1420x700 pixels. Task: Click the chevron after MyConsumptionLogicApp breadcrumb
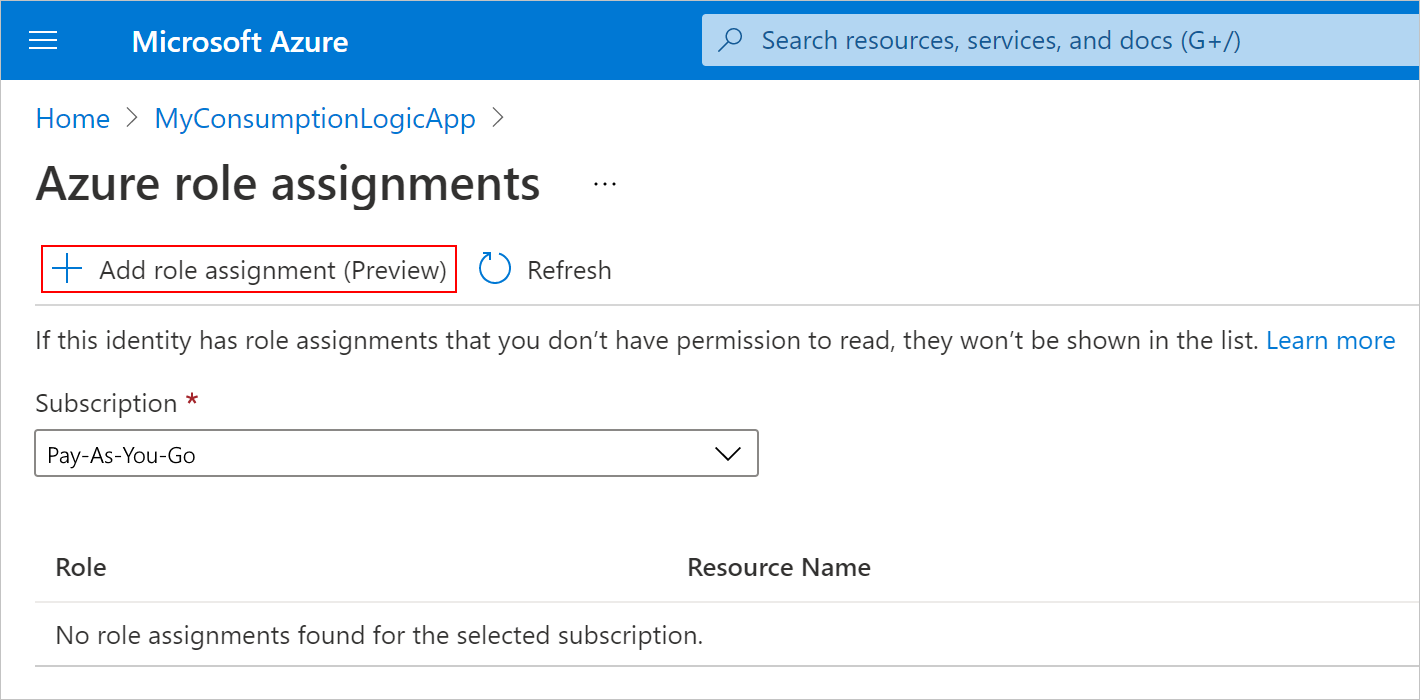[498, 119]
